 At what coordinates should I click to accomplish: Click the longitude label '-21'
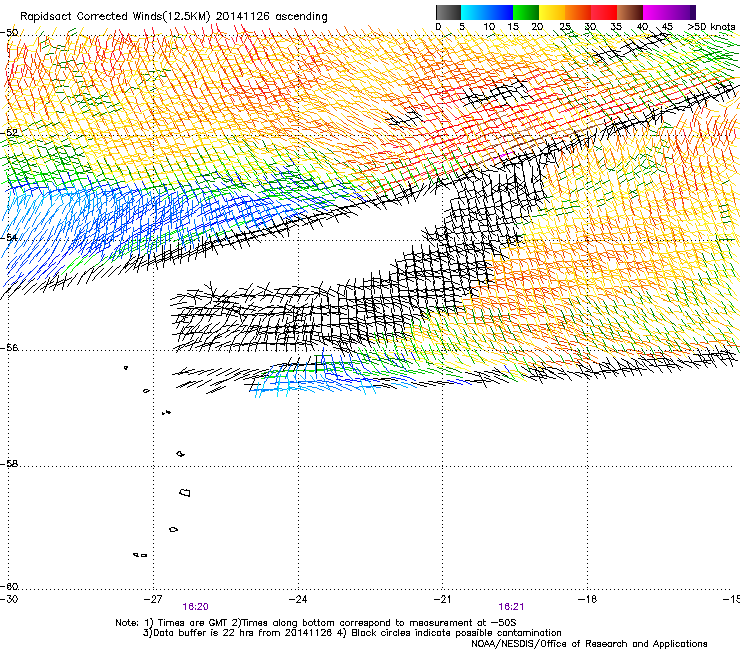(x=442, y=599)
